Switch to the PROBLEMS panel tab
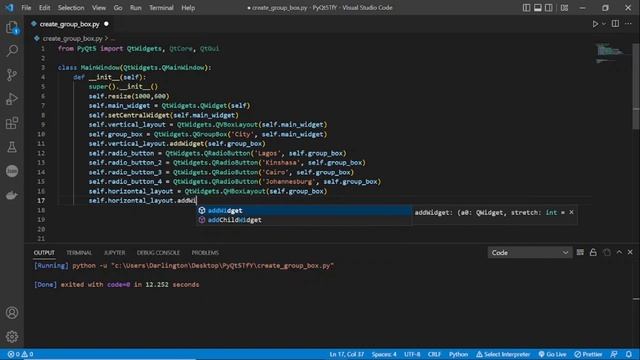 [205, 253]
